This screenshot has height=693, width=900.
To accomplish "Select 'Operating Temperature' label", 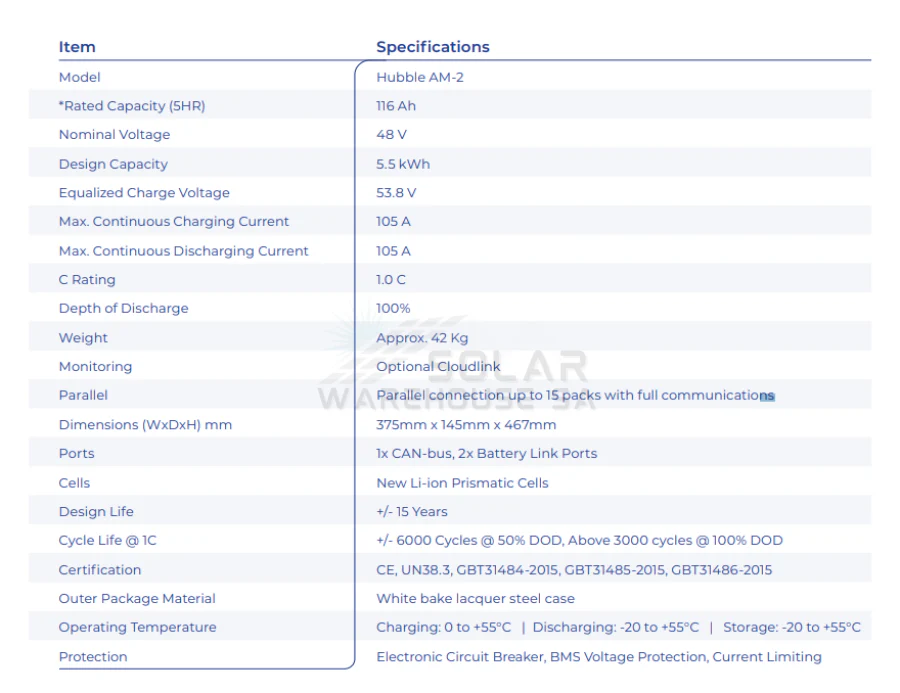I will coord(137,627).
